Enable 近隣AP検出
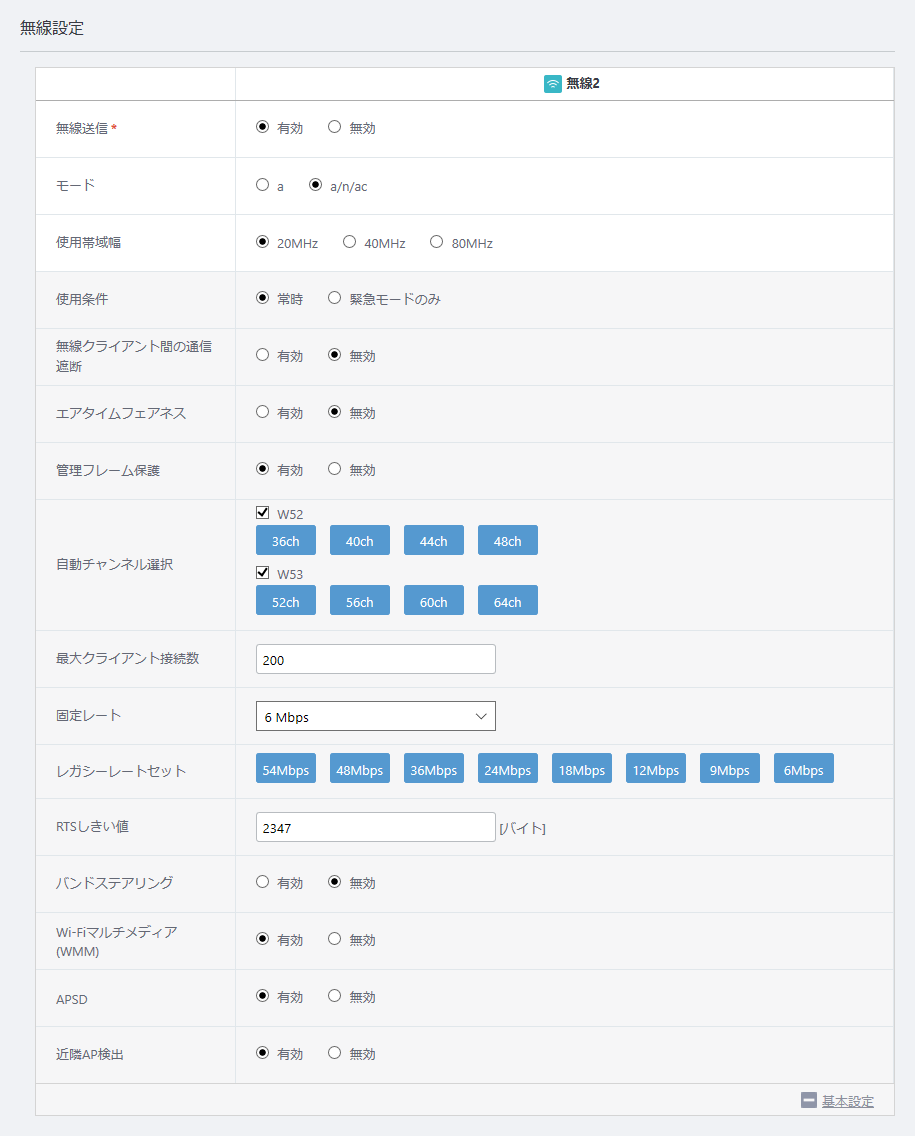Image resolution: width=915 pixels, height=1136 pixels. [x=262, y=1053]
